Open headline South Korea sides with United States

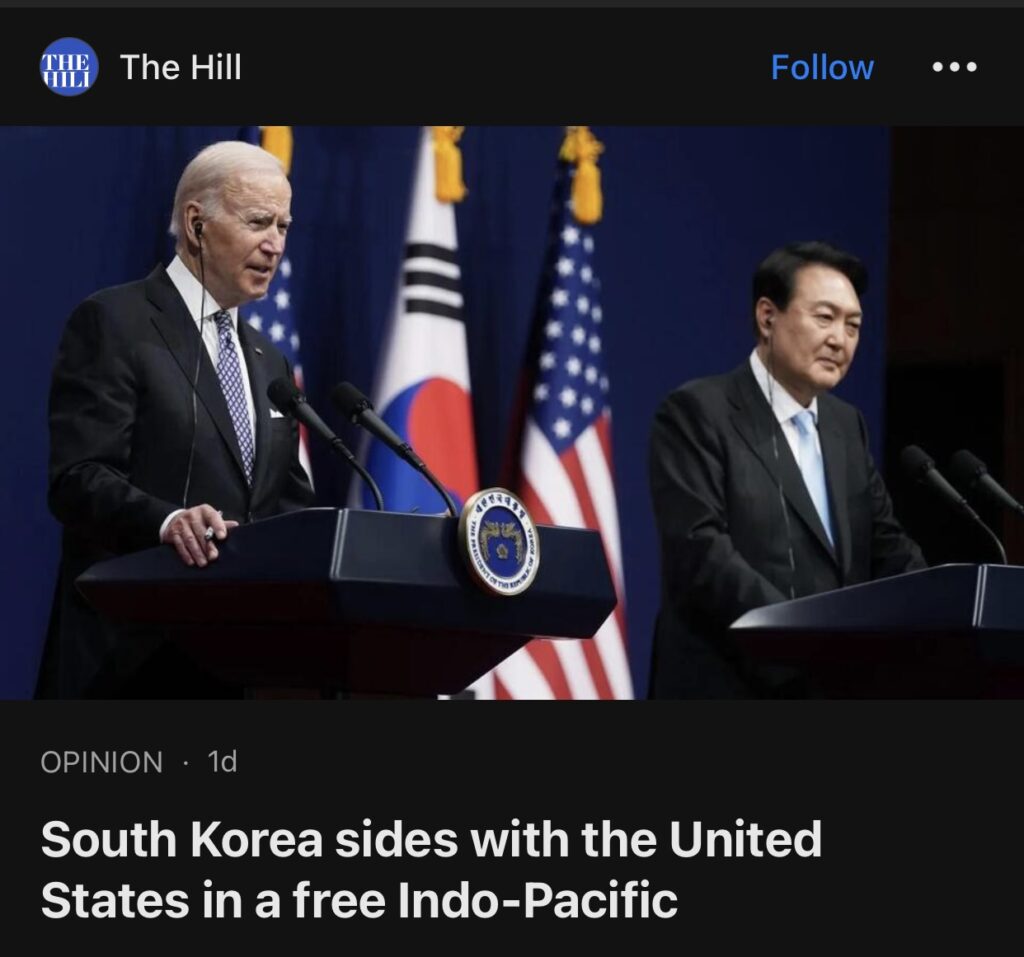pos(431,869)
